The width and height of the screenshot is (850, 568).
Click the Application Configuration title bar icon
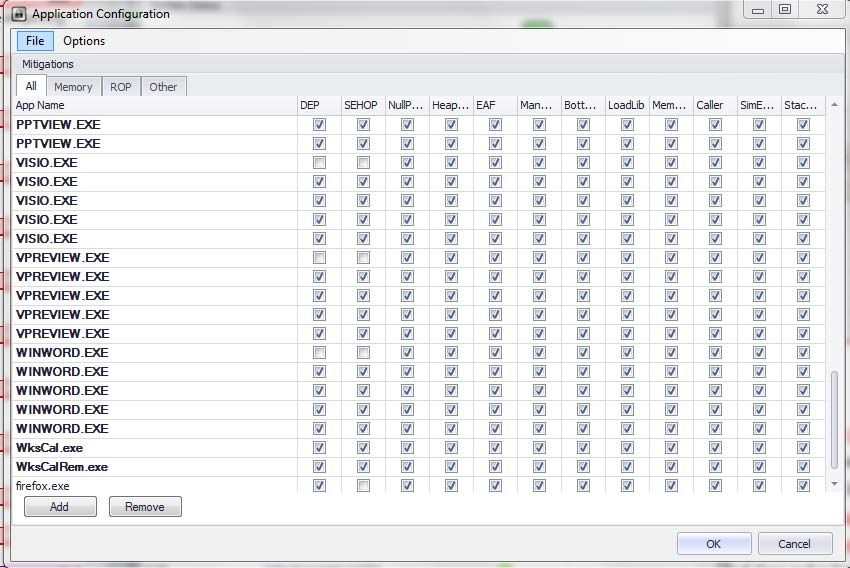pos(19,14)
